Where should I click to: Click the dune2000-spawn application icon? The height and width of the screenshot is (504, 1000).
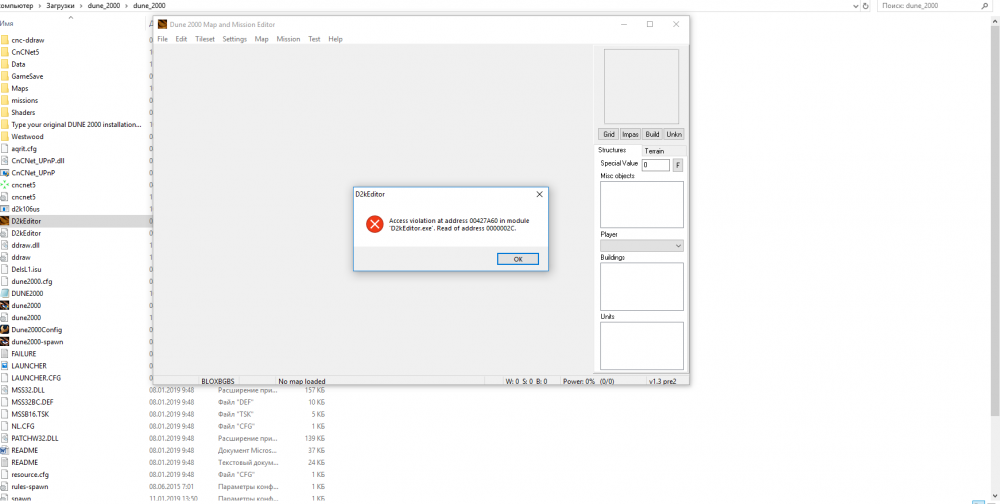tap(4, 341)
